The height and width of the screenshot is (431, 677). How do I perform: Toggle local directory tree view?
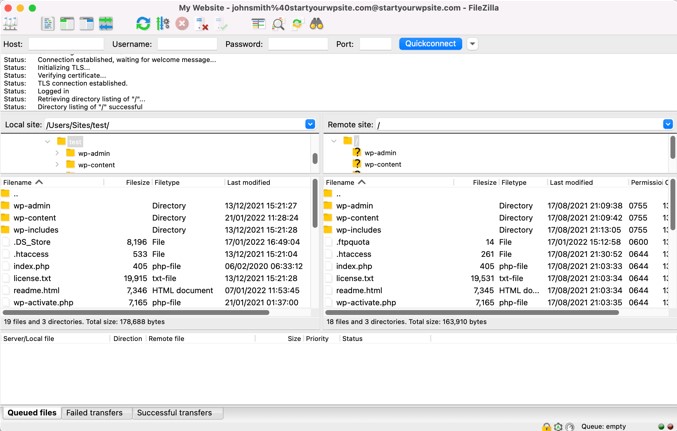pyautogui.click(x=67, y=24)
